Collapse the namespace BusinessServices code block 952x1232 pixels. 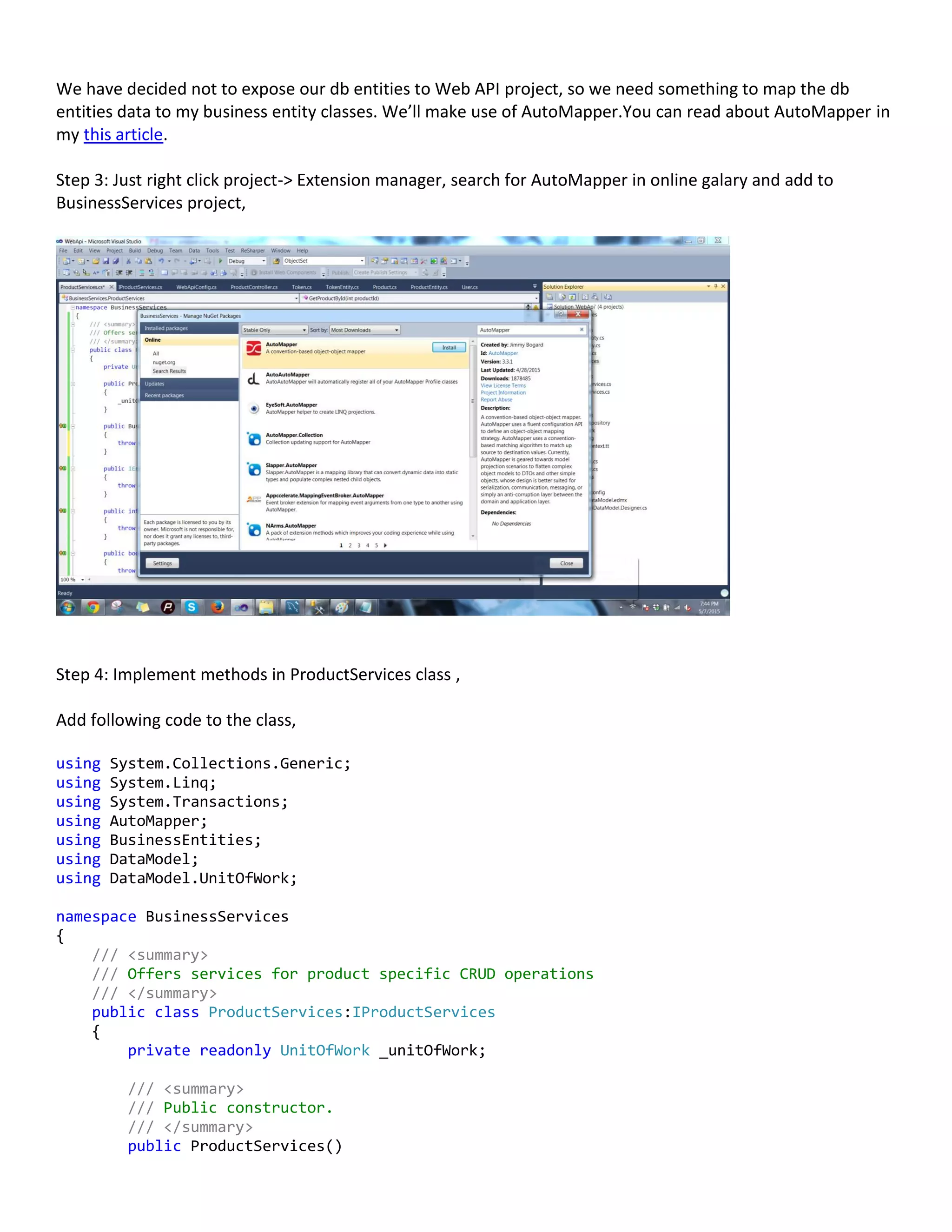pyautogui.click(x=72, y=307)
